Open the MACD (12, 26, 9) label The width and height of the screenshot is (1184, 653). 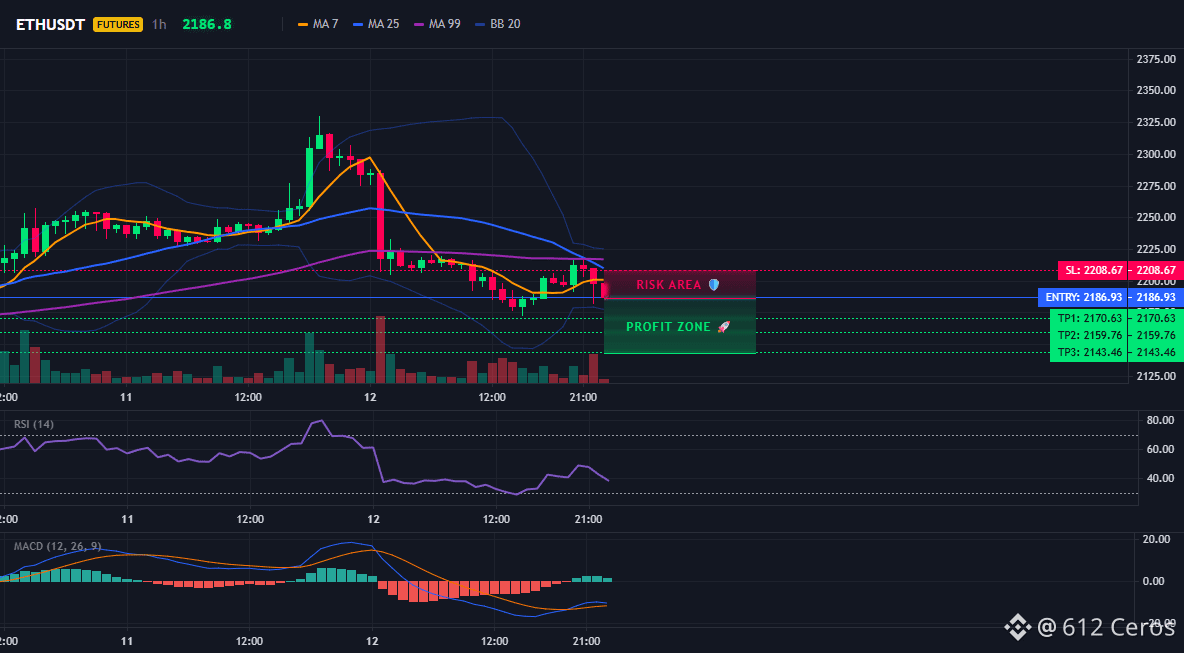click(57, 546)
